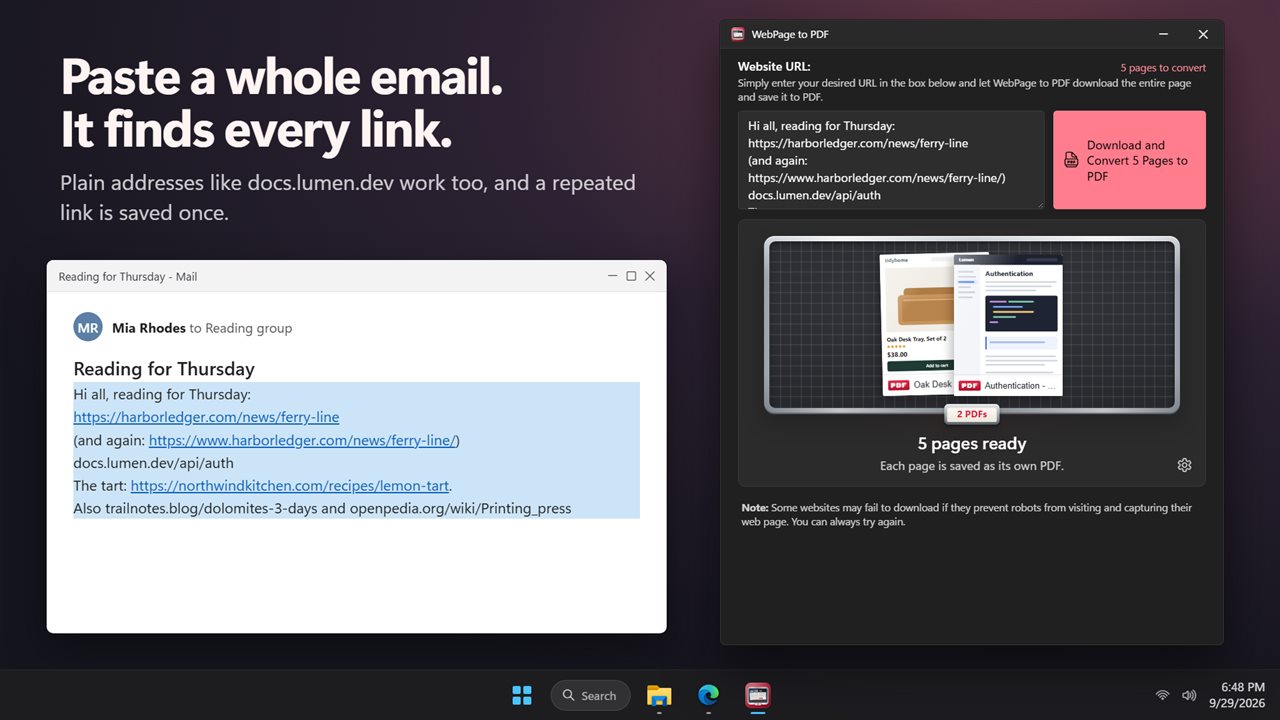The width and height of the screenshot is (1280, 720).
Task: Open the northwindkitchen.com lemon-tart recipe link
Action: point(289,486)
